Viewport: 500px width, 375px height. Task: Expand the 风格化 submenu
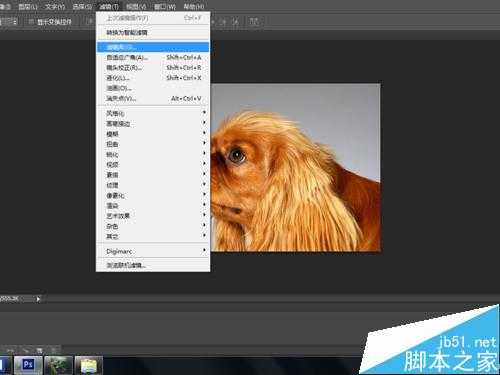coord(153,113)
